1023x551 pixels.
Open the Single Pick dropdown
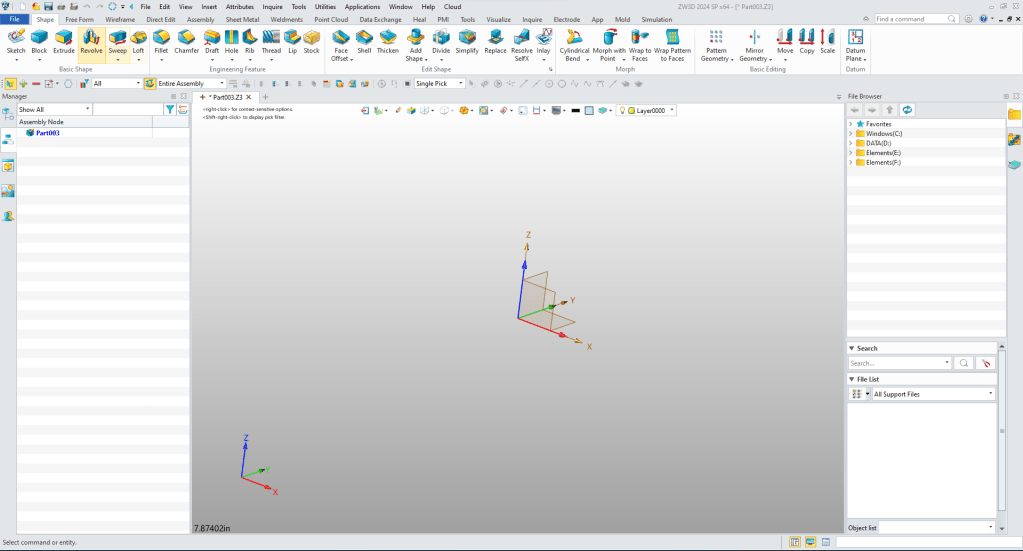(x=440, y=84)
